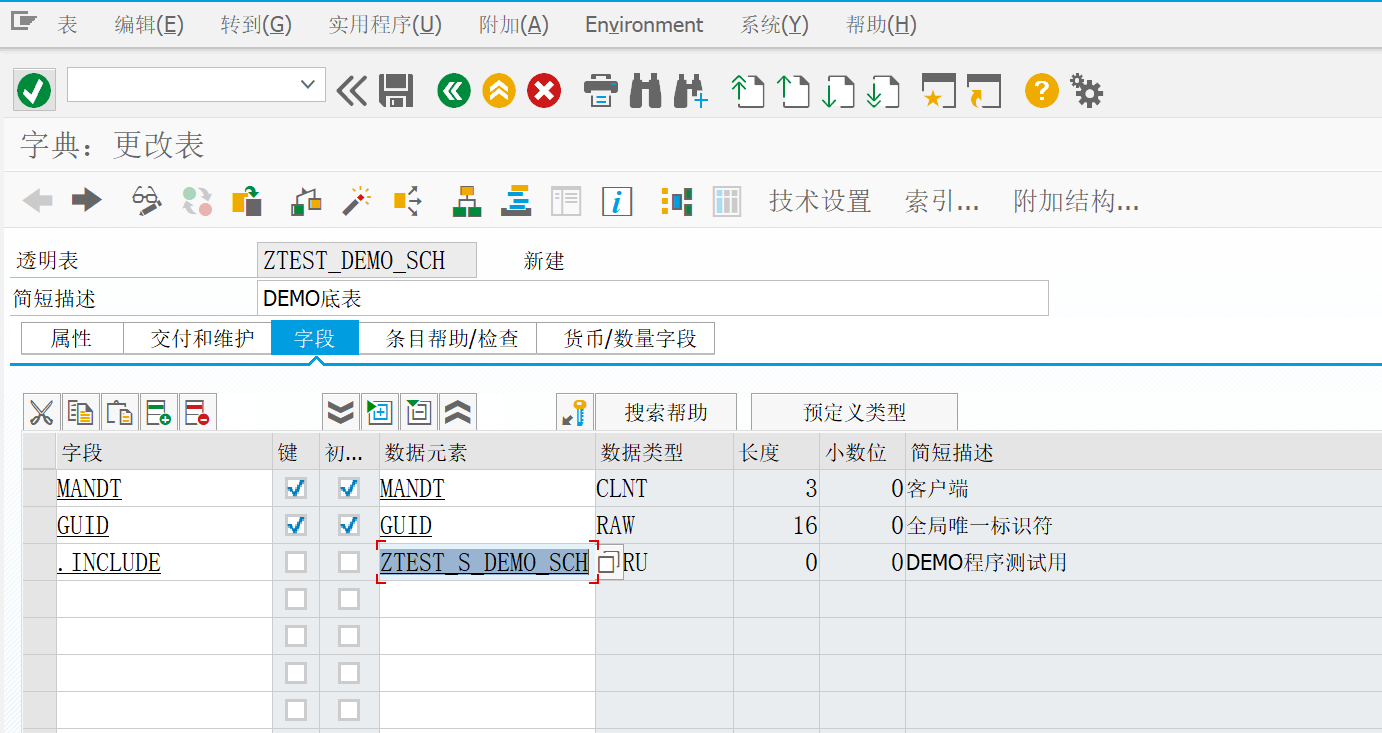Click the Activate magic wand icon

[x=356, y=201]
